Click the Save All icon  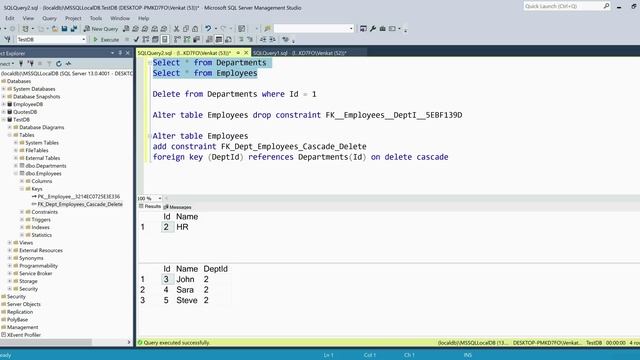pyautogui.click(x=74, y=29)
